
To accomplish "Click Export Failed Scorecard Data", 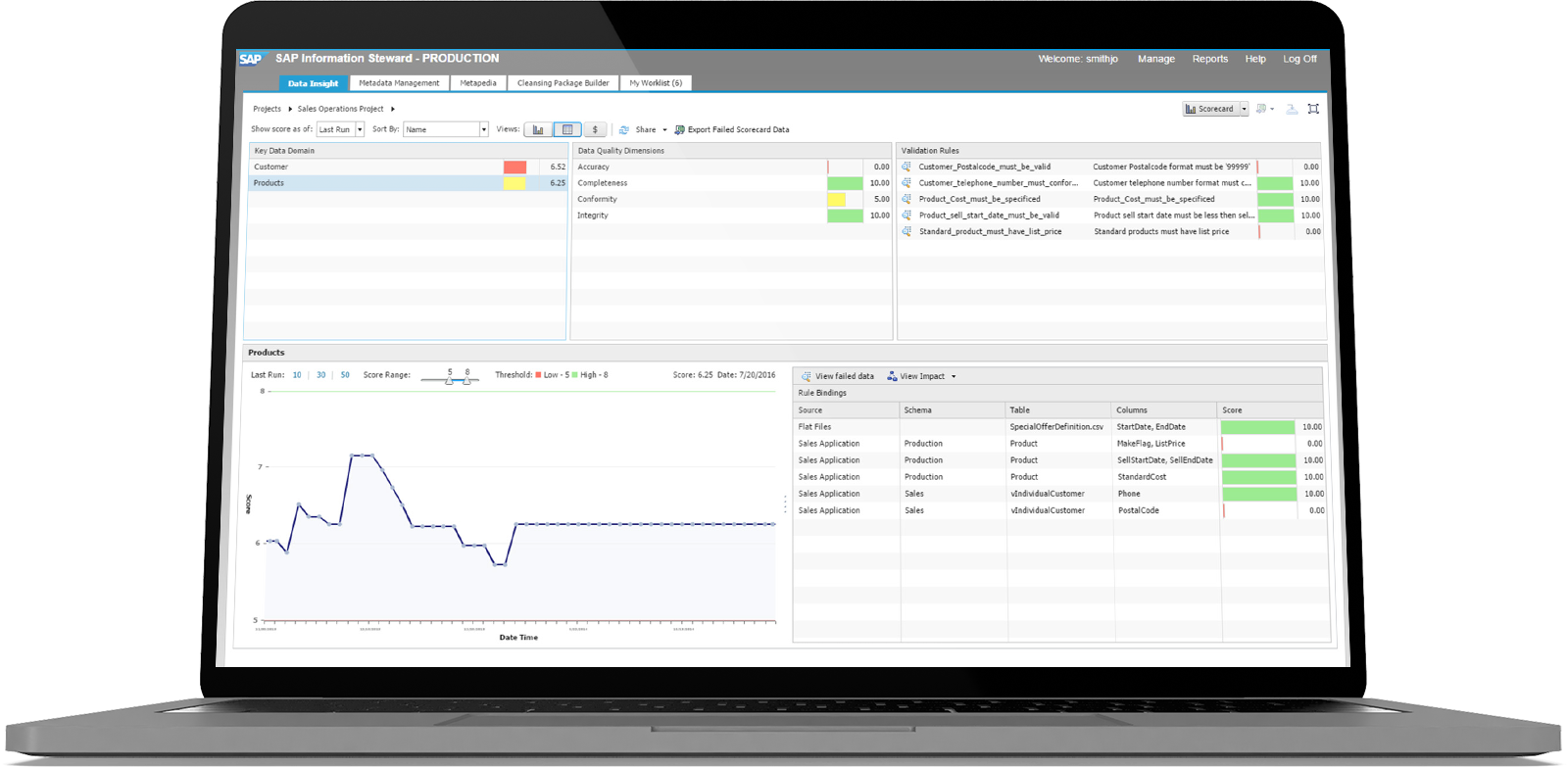I will click(x=732, y=129).
